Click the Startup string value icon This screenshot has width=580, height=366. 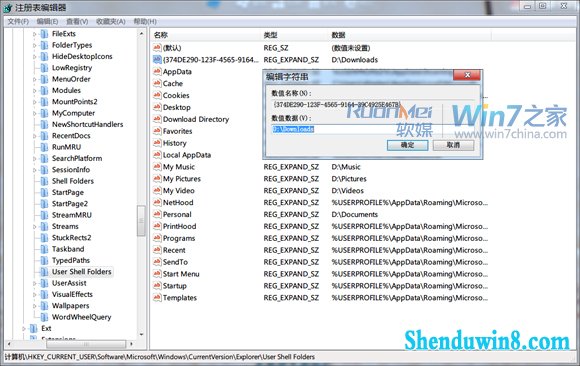pos(157,286)
